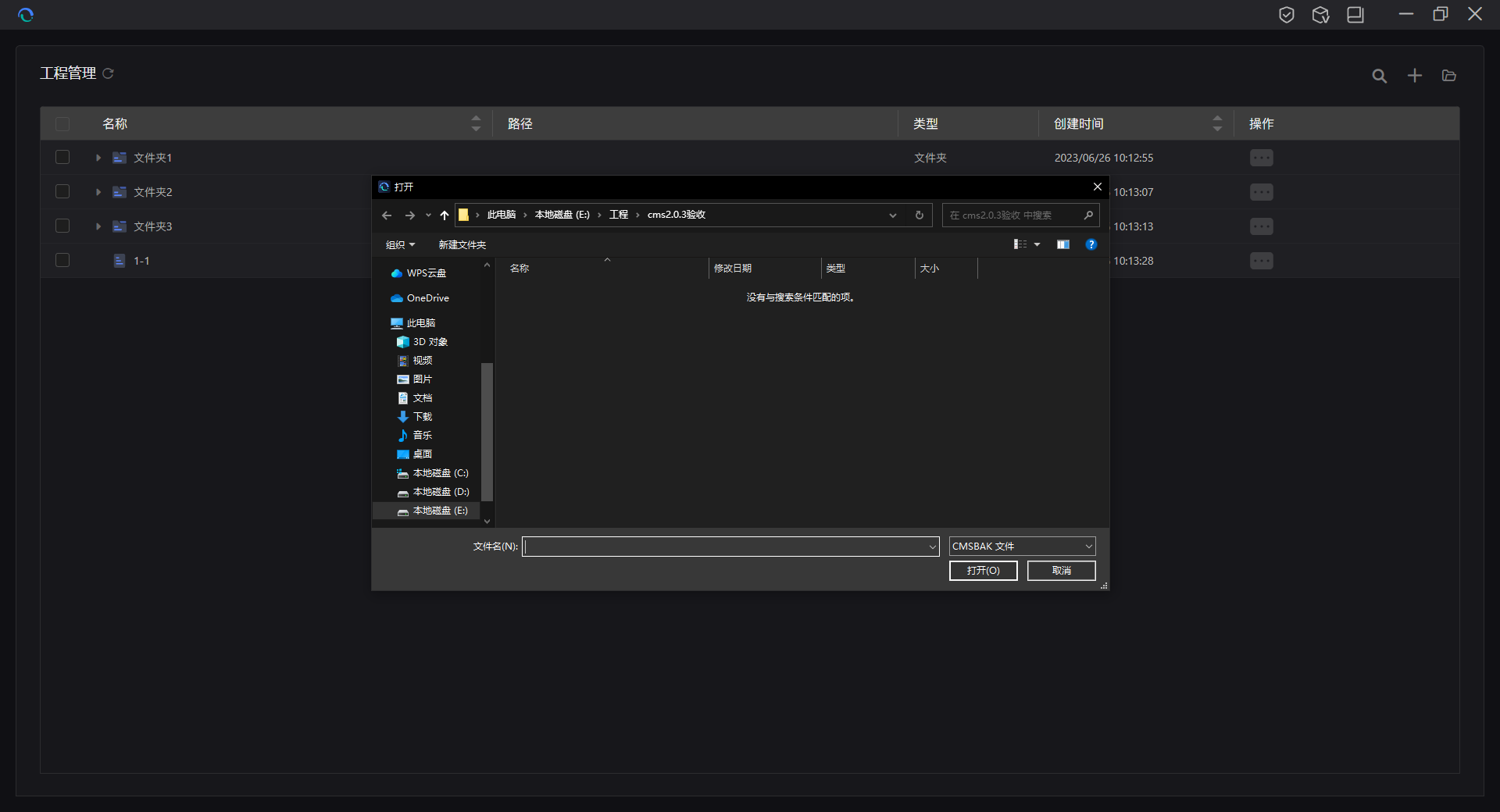The image size is (1500, 812).
Task: Open the project search magnifier icon
Action: click(x=1380, y=76)
